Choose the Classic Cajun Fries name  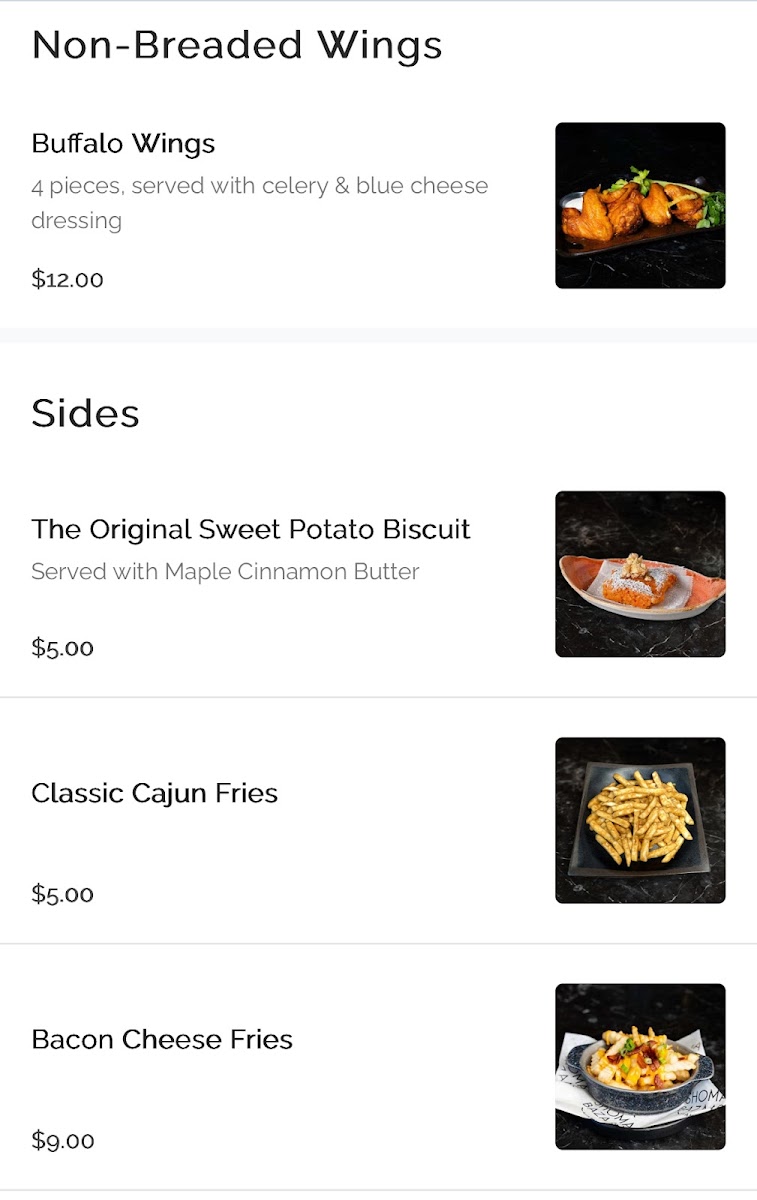coord(154,793)
